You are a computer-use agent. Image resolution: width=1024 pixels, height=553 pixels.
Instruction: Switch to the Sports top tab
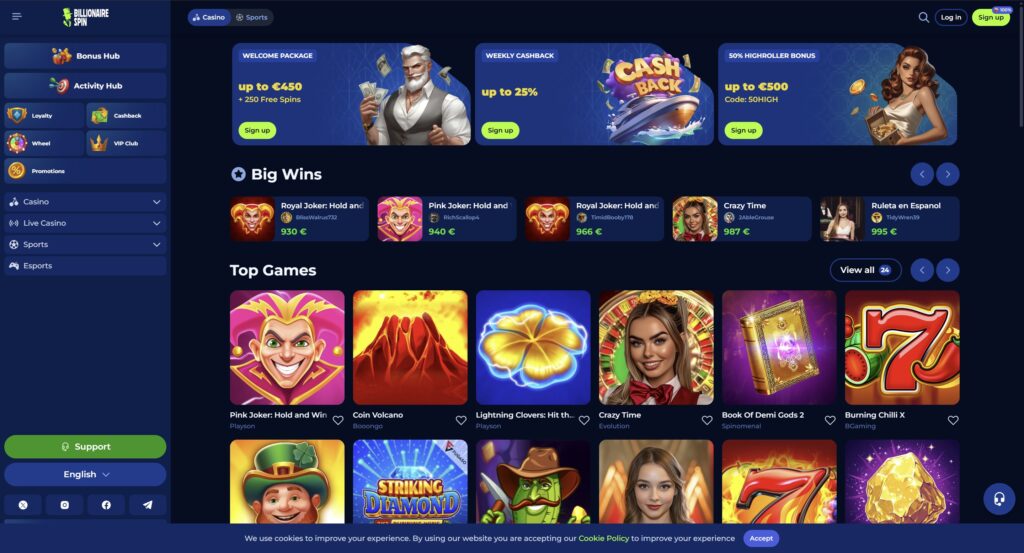(251, 18)
